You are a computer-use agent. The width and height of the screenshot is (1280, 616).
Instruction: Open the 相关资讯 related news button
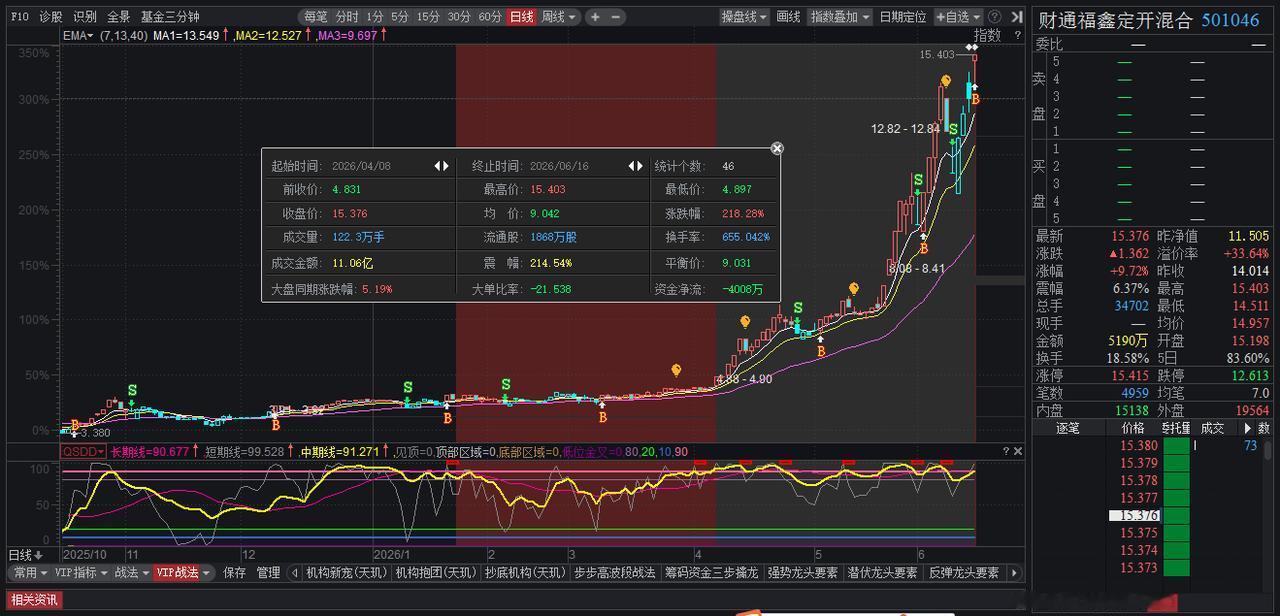coord(36,600)
